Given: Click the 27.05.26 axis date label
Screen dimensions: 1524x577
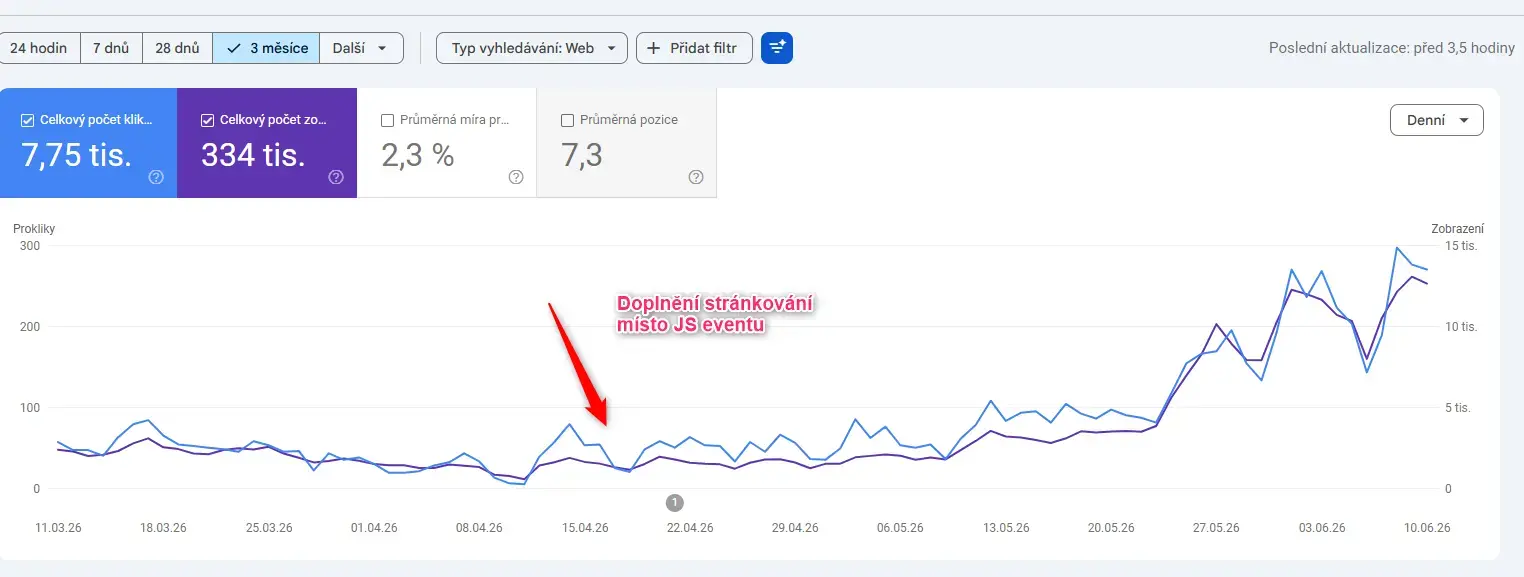Looking at the screenshot, I should 1217,528.
